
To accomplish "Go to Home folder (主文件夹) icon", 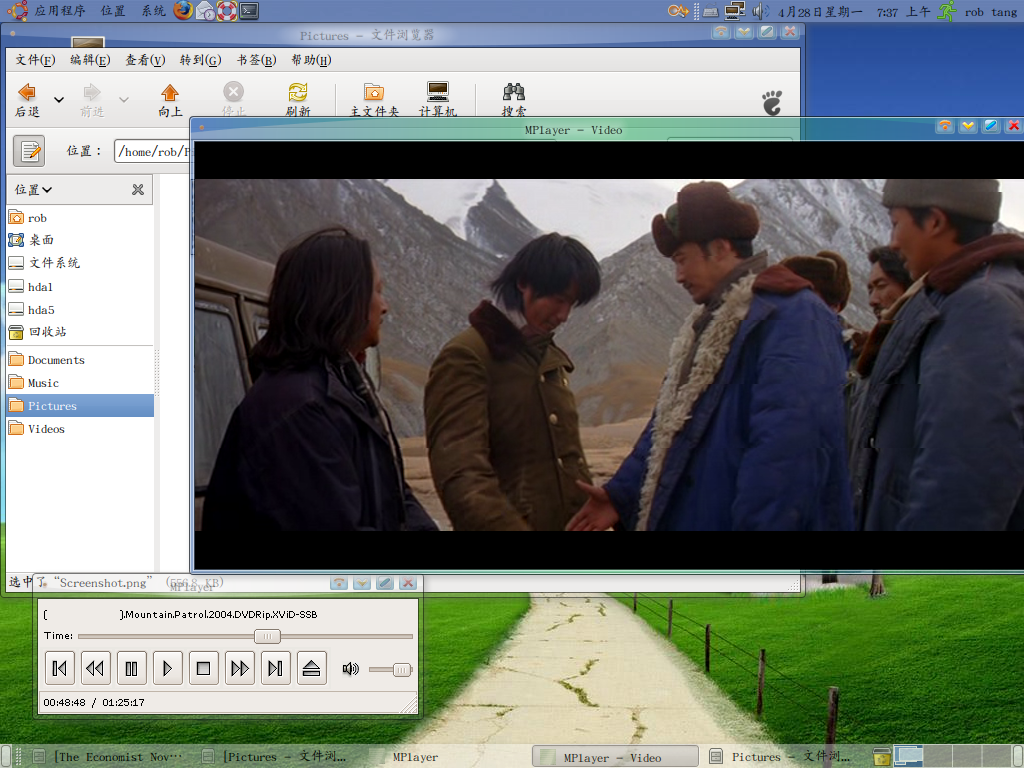I will 374,100.
